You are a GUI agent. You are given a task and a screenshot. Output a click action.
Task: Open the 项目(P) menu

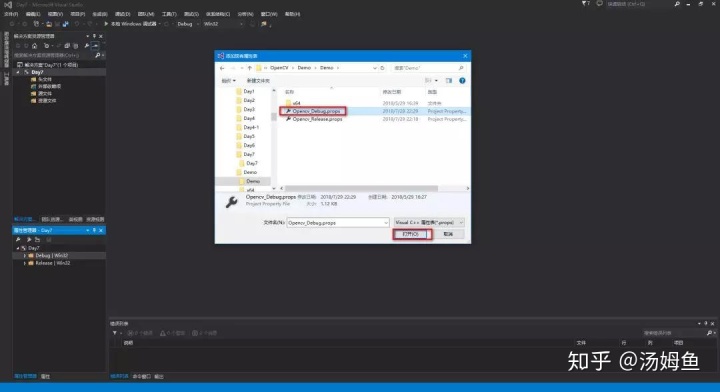click(x=78, y=14)
